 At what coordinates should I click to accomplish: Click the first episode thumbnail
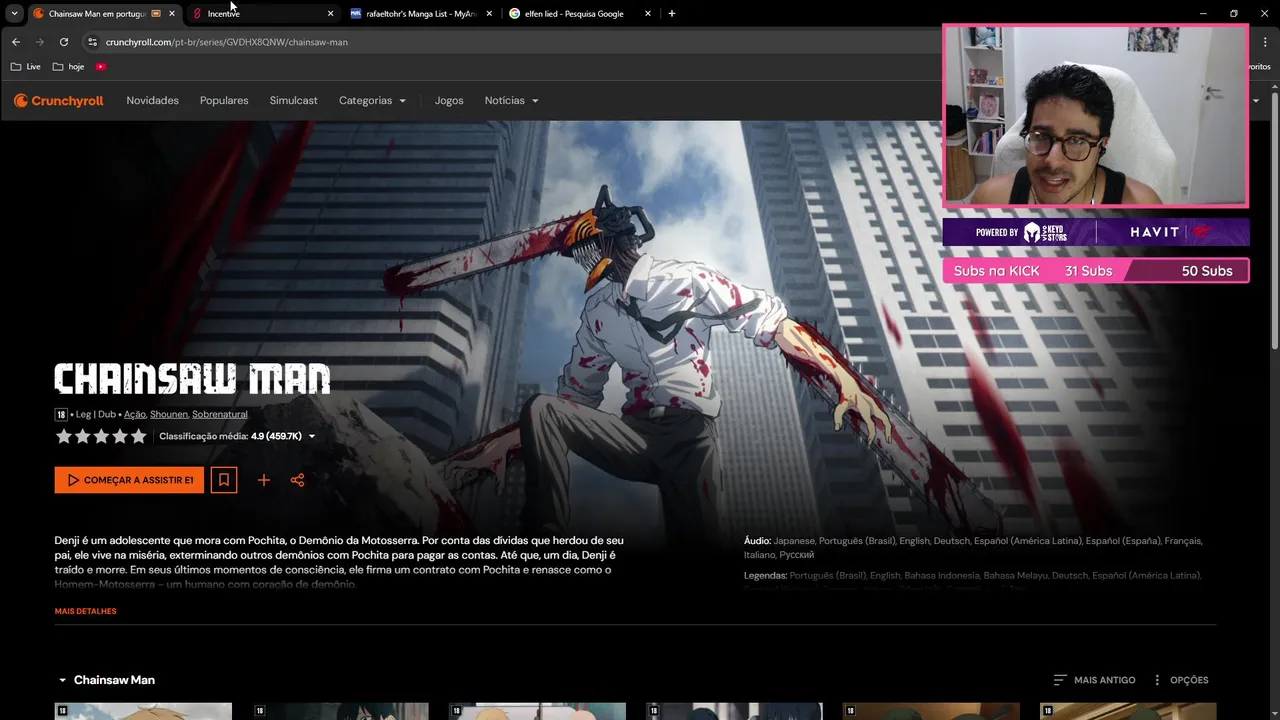coord(143,711)
